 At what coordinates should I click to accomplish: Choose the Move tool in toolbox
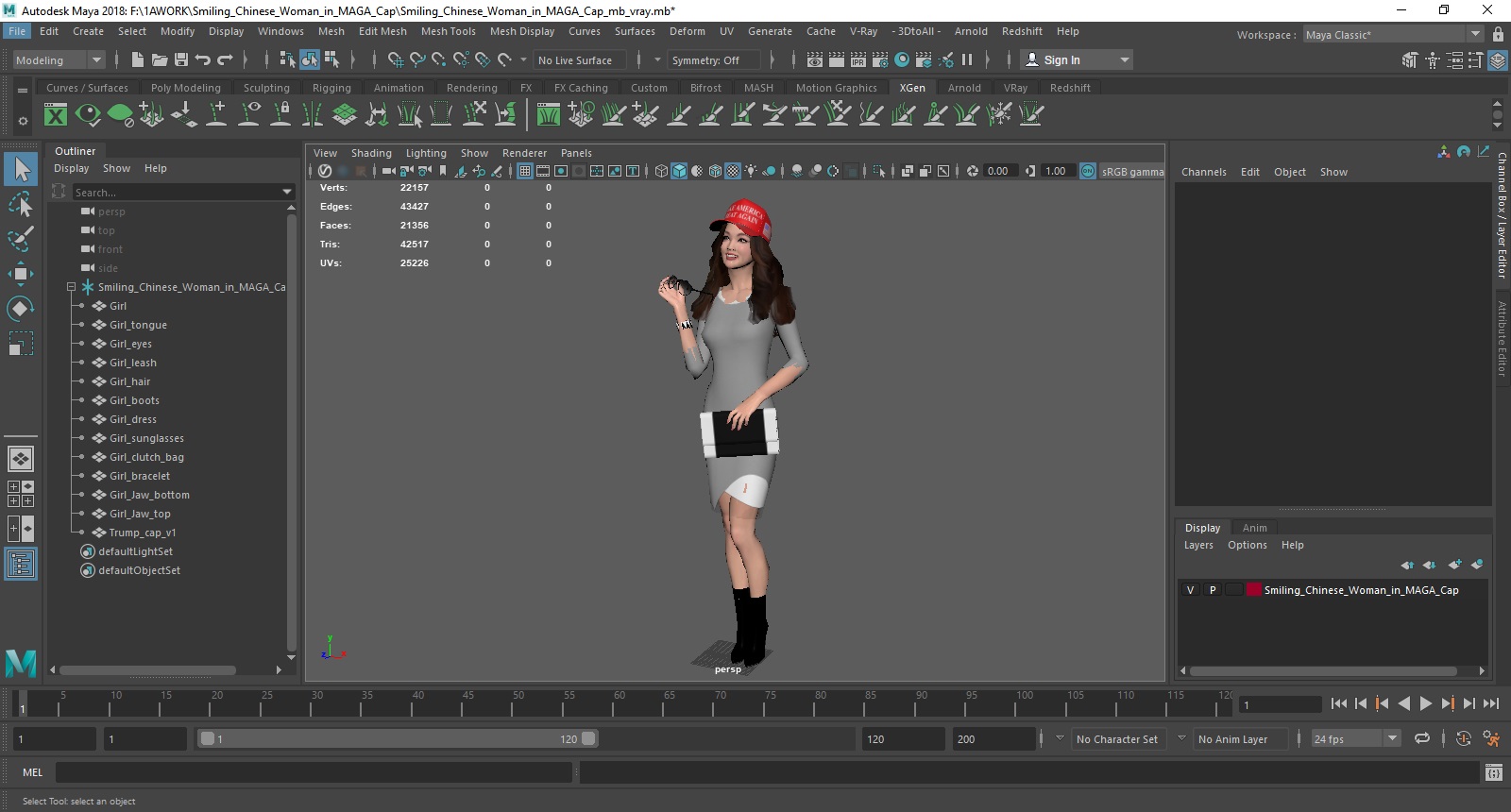(21, 274)
